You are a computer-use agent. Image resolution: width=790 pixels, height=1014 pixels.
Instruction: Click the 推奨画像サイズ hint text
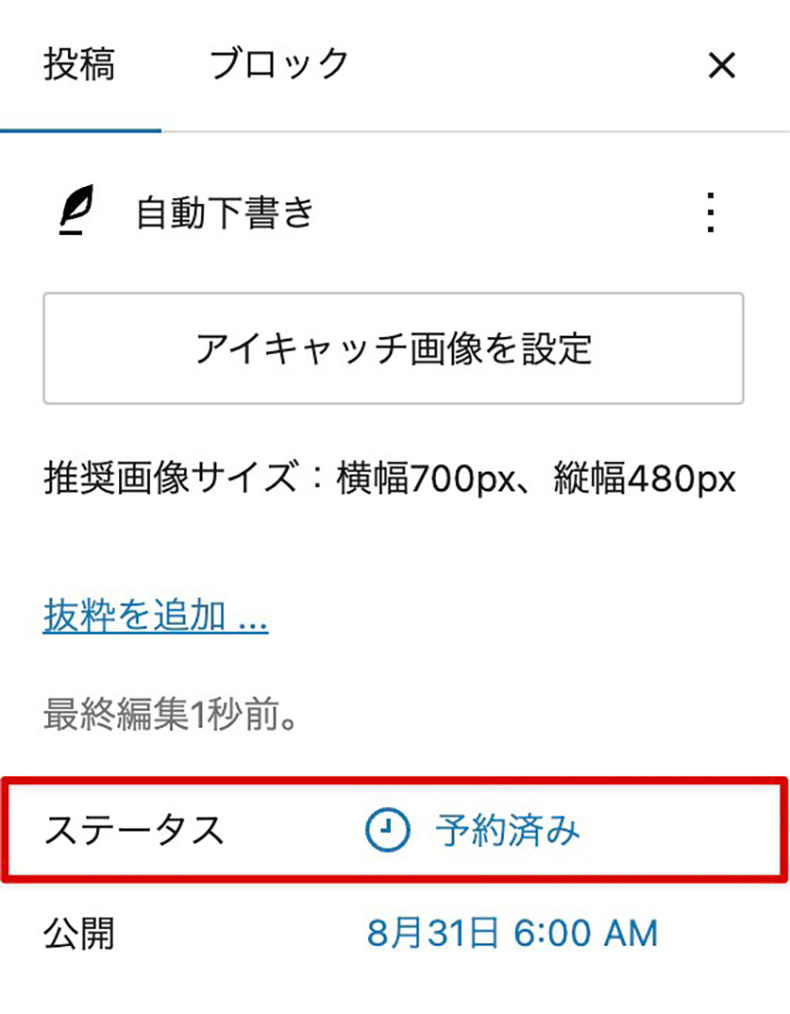390,479
